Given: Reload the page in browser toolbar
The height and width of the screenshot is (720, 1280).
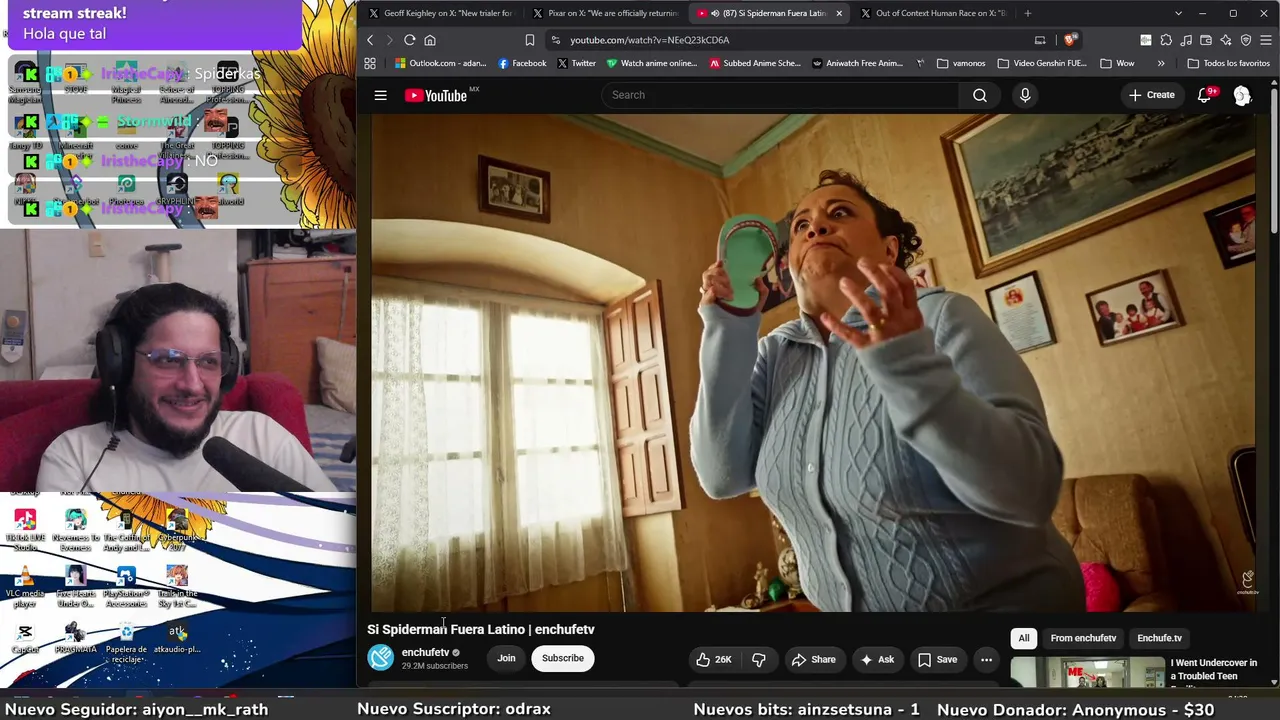Looking at the screenshot, I should pos(409,40).
